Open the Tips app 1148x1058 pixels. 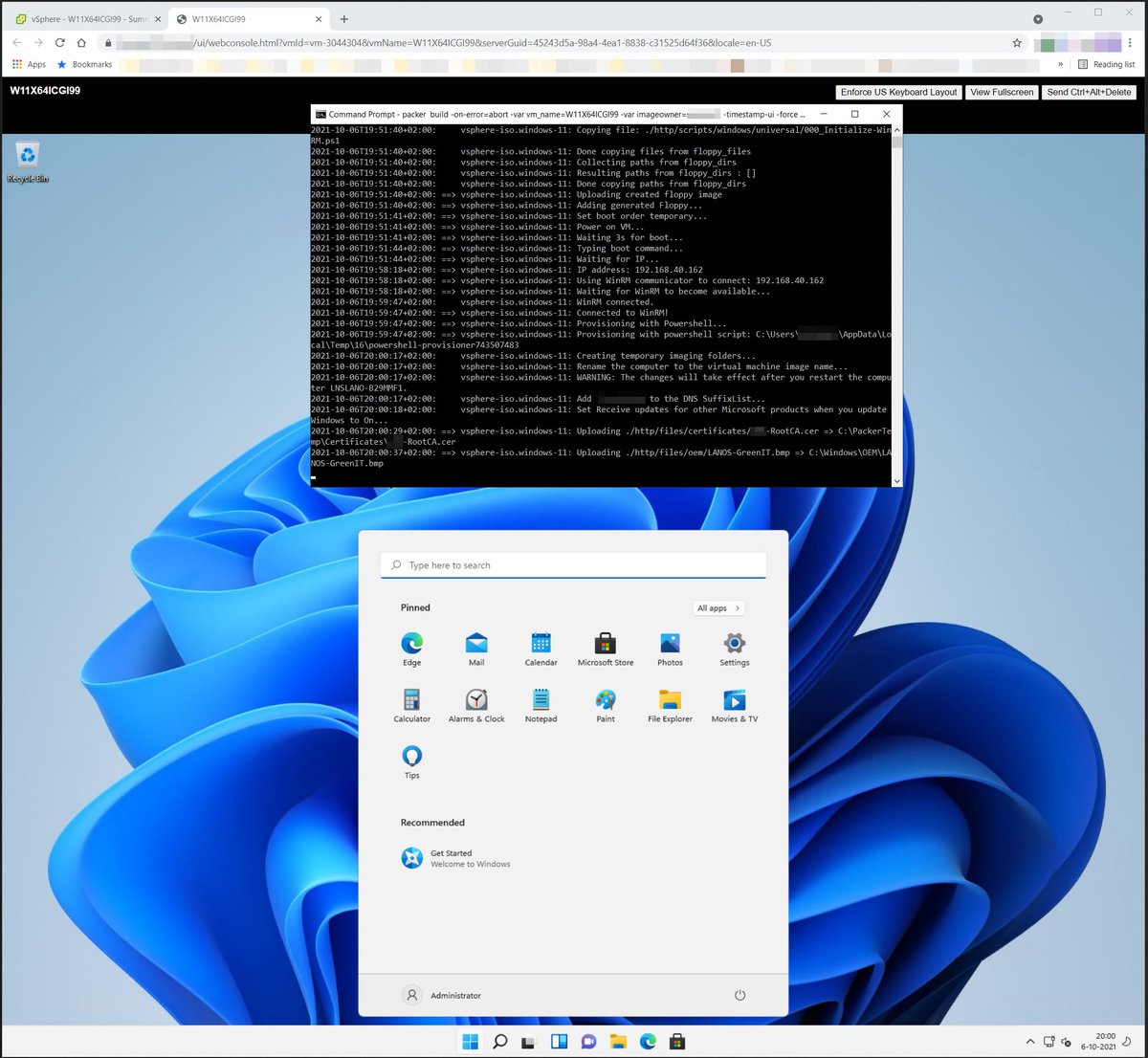[411, 761]
